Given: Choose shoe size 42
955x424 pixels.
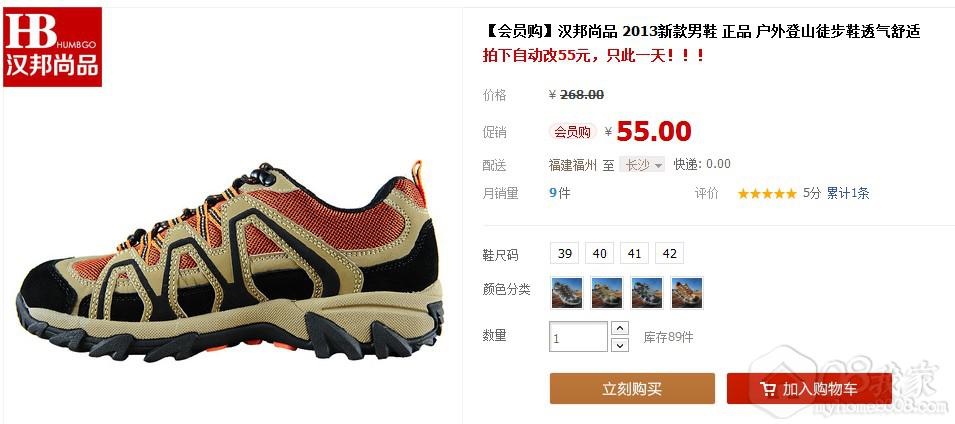Looking at the screenshot, I should click(669, 253).
